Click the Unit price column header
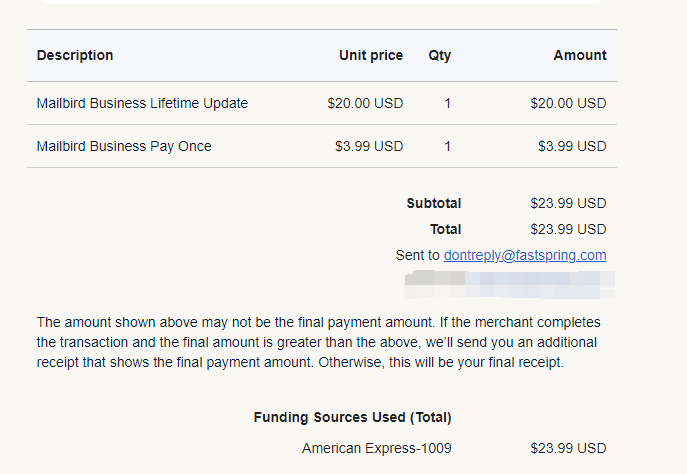Screen dimensions: 687x474 pyautogui.click(x=371, y=55)
